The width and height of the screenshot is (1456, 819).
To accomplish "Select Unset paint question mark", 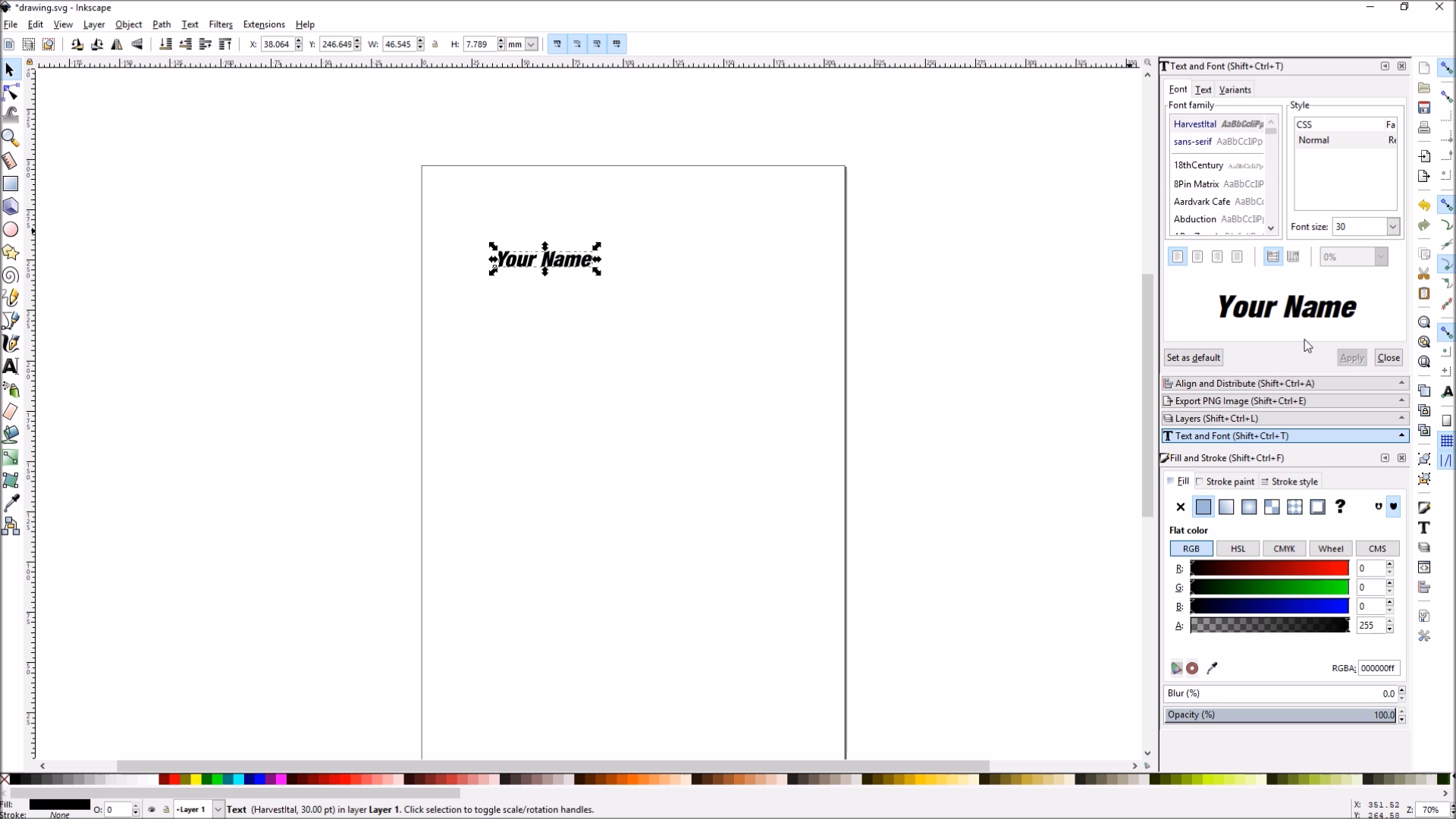I will tap(1341, 507).
